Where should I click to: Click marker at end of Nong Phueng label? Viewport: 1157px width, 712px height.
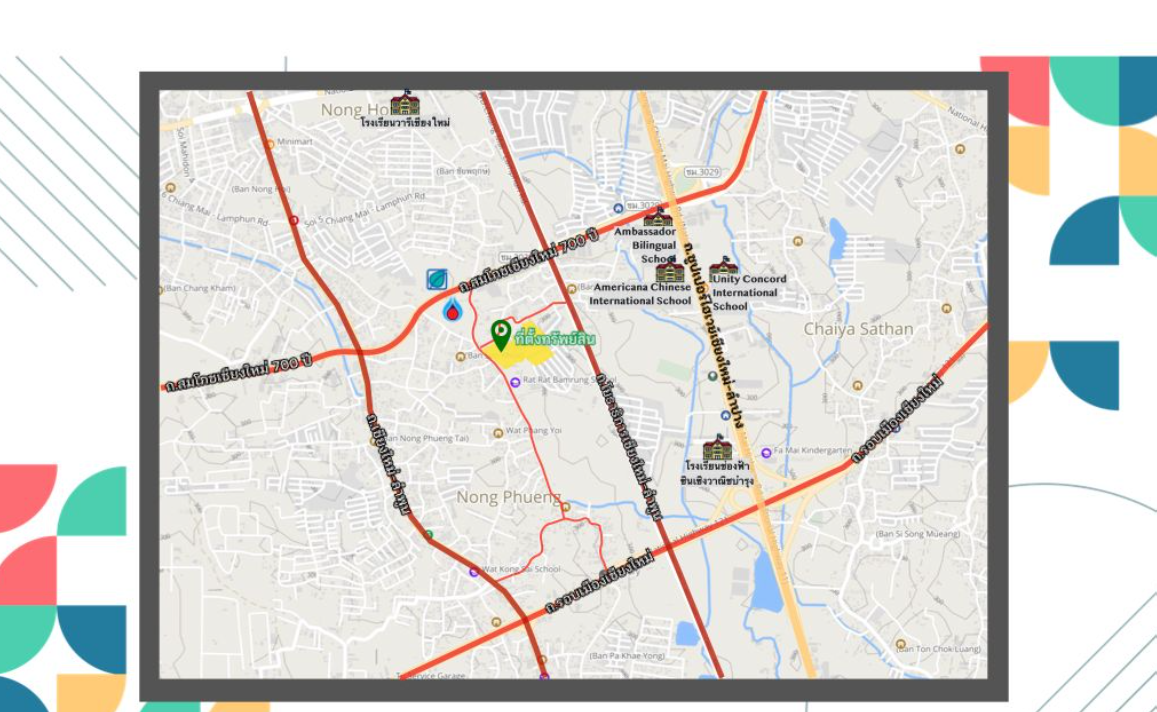coord(565,507)
